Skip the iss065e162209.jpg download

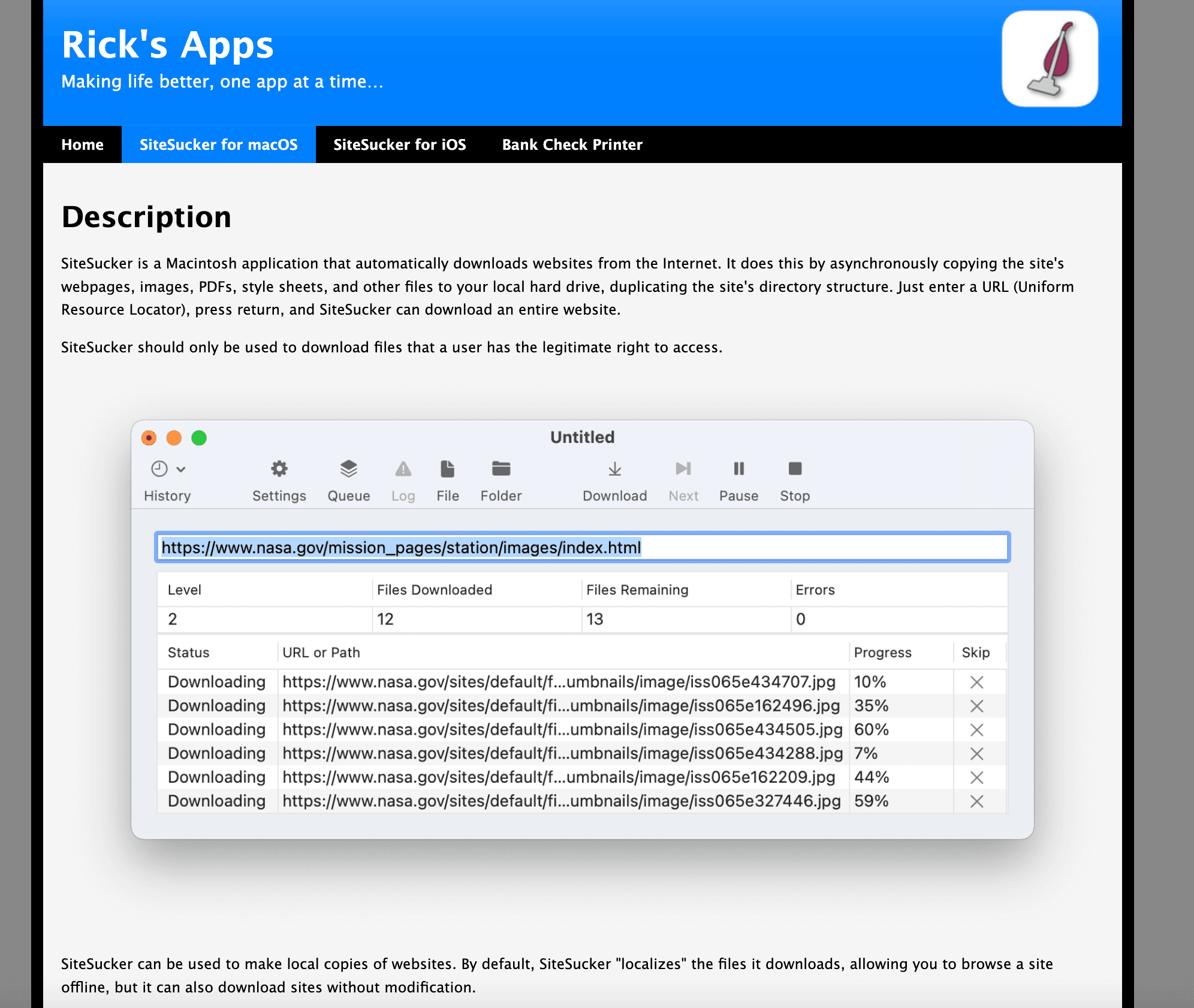click(x=977, y=777)
